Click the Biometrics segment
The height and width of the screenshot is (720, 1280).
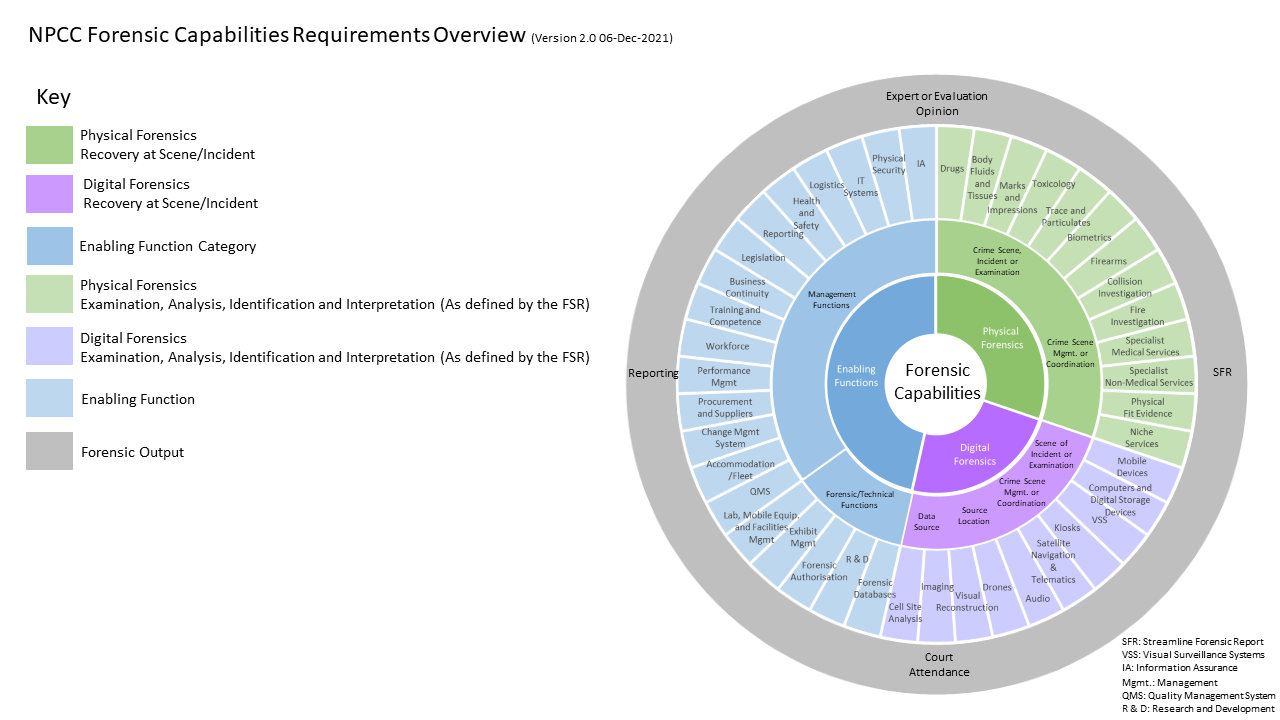pos(1089,238)
